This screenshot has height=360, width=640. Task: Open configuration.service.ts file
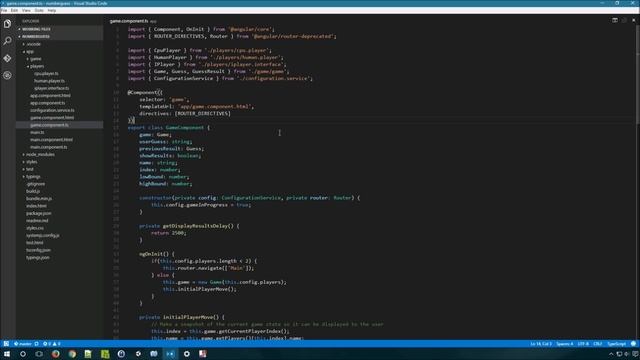tap(52, 110)
